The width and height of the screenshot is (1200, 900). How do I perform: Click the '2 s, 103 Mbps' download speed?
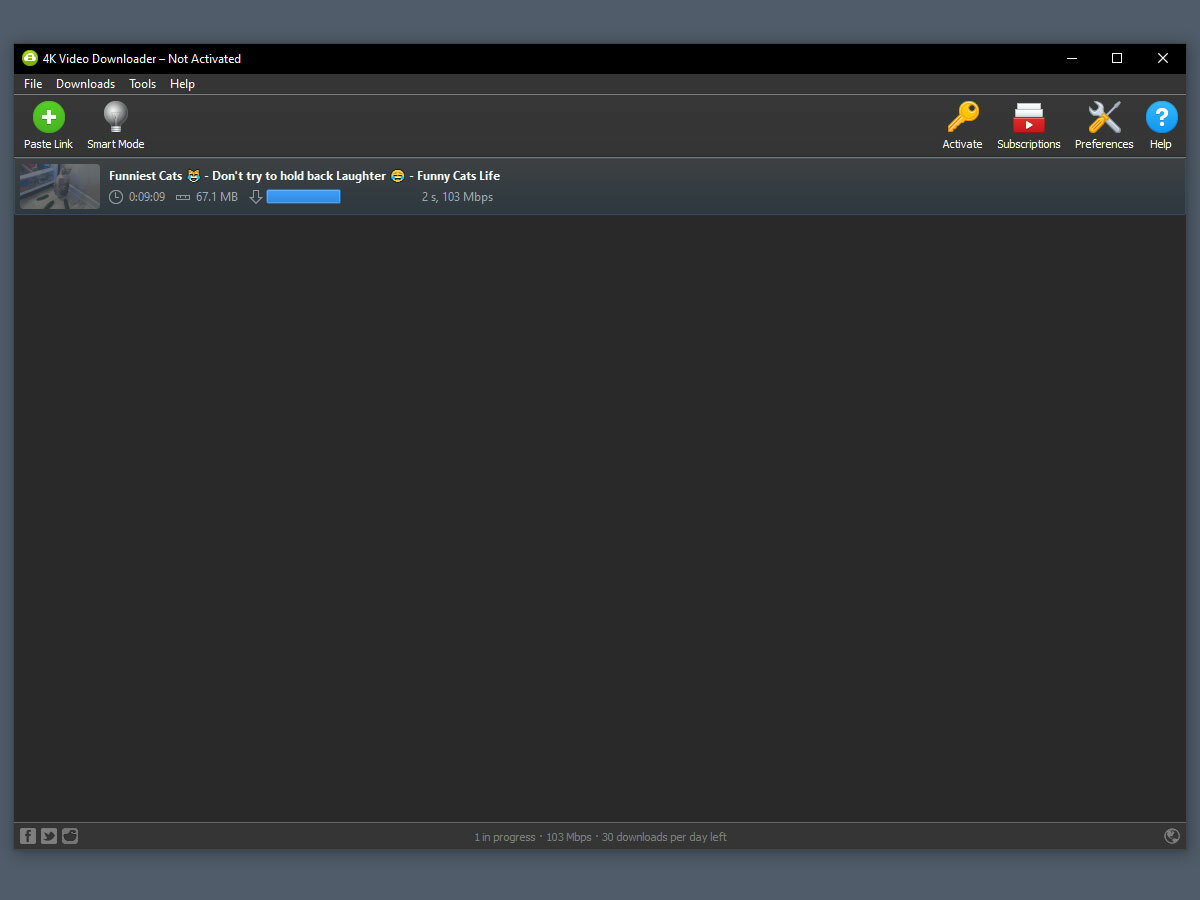pos(457,197)
